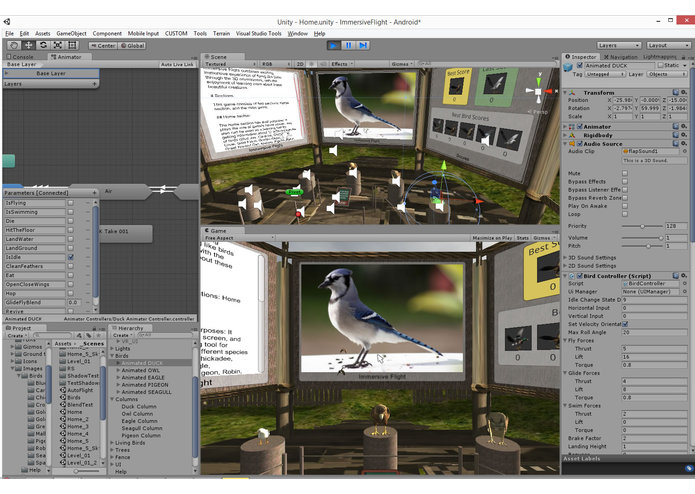Switch to the Navigation tab
Image resolution: width=695 pixels, height=494 pixels.
(x=621, y=57)
